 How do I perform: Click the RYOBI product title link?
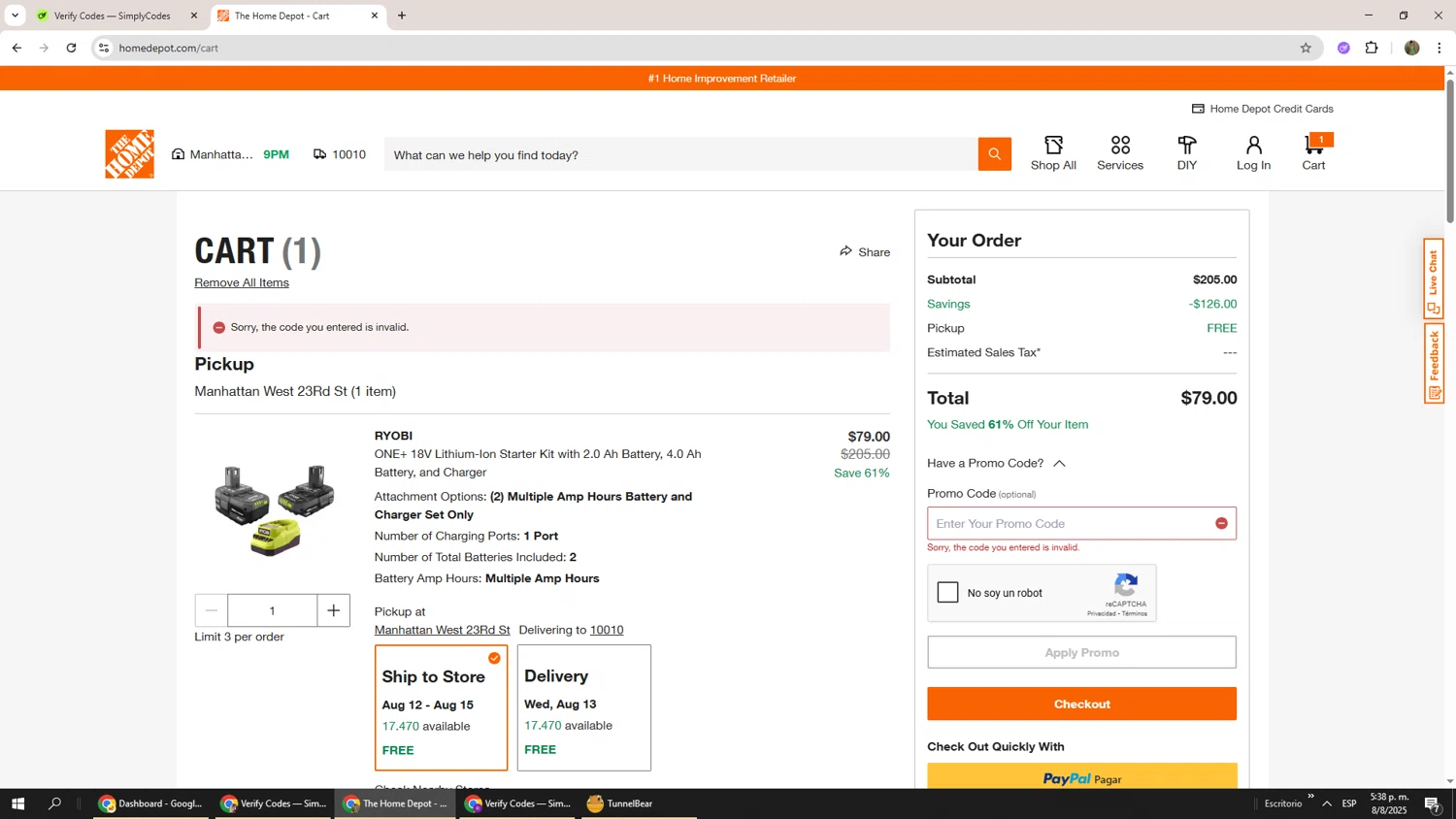(538, 463)
